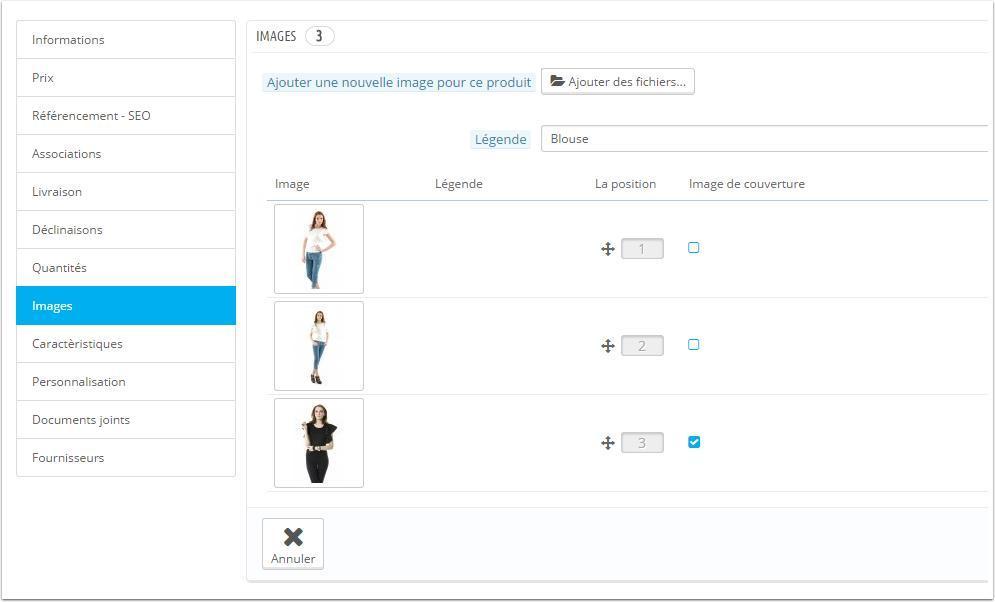
Task: Click the X icon above Annuler
Action: pyautogui.click(x=293, y=537)
